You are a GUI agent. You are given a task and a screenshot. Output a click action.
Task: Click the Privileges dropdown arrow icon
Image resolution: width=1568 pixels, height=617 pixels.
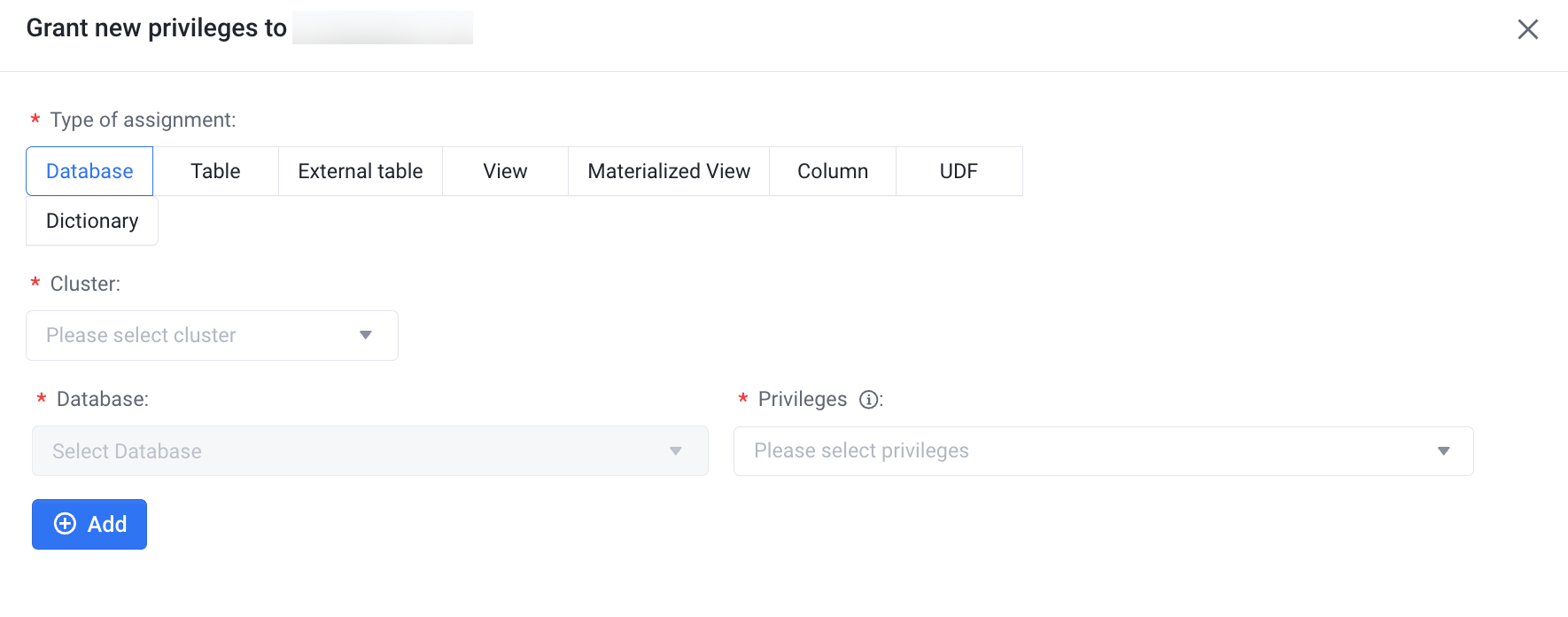(1443, 451)
